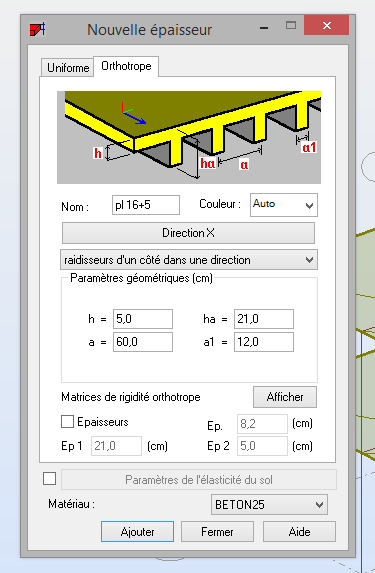Switch to the Uniforme tab
The image size is (375, 573).
(x=68, y=68)
